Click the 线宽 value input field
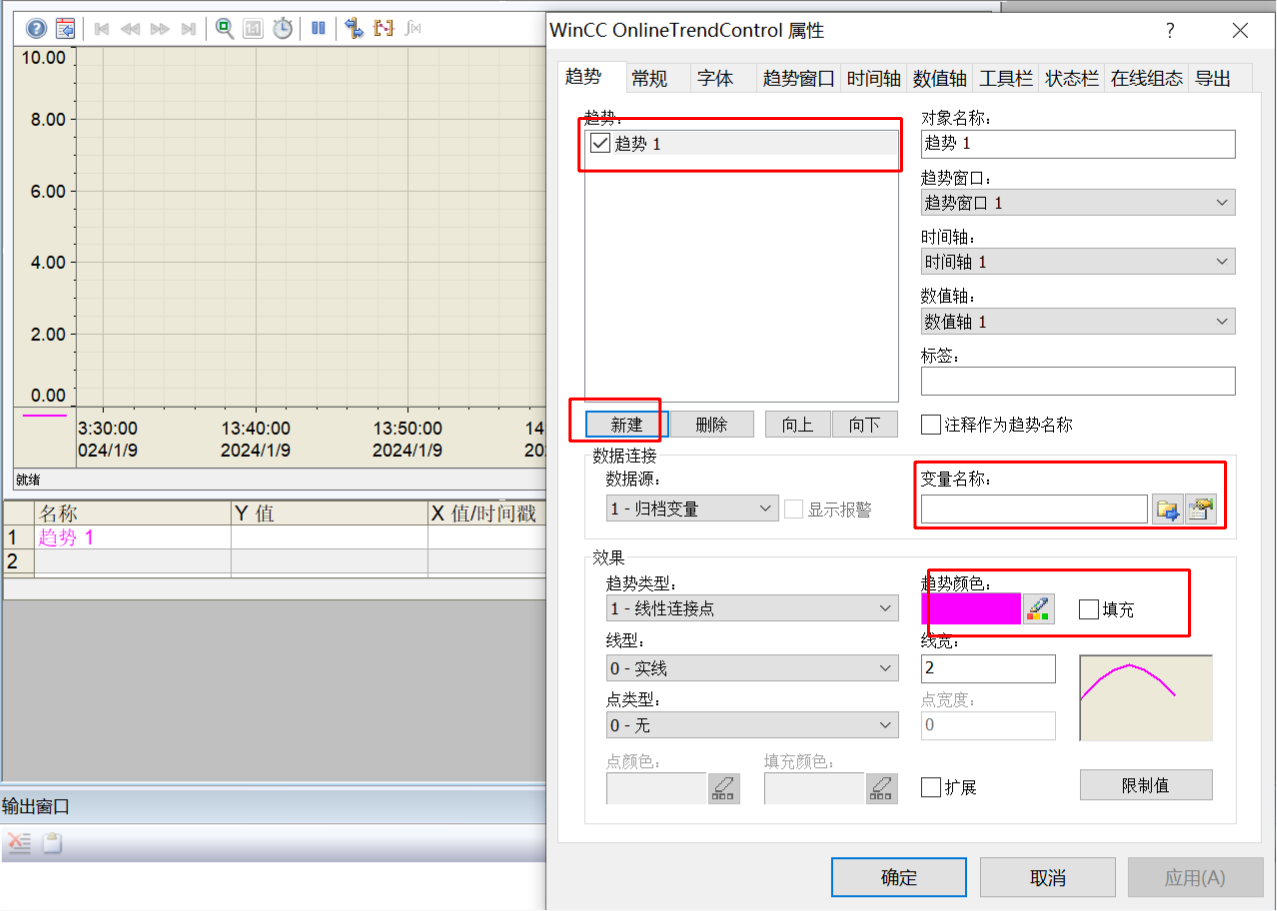The width and height of the screenshot is (1277, 911). (988, 668)
